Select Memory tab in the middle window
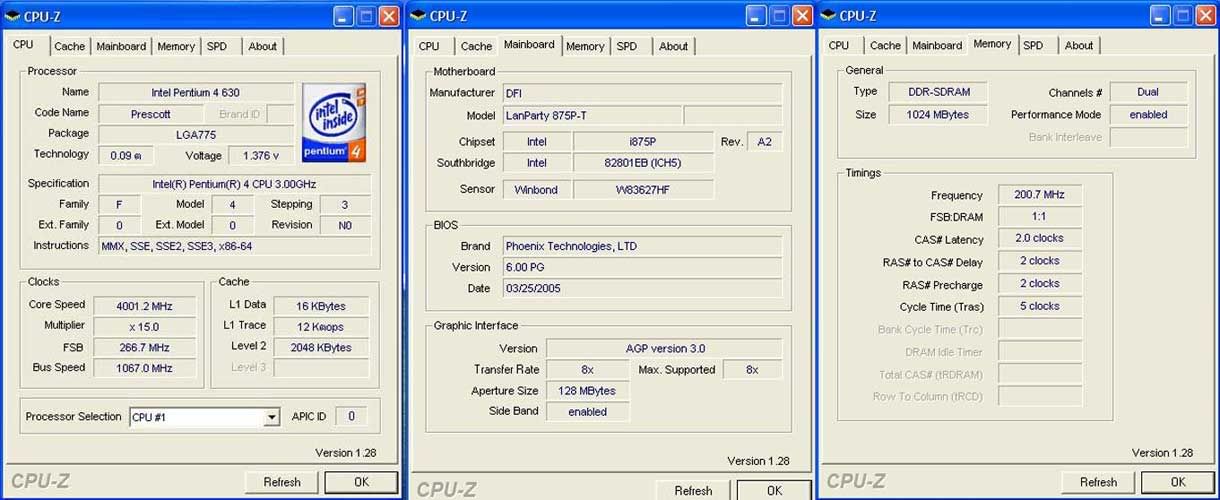Viewport: 1220px width, 500px height. (585, 46)
